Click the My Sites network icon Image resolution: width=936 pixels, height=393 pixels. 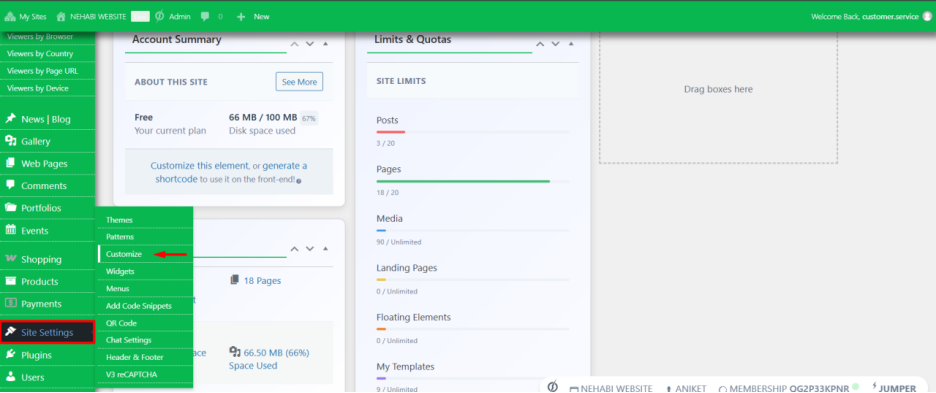[10, 17]
